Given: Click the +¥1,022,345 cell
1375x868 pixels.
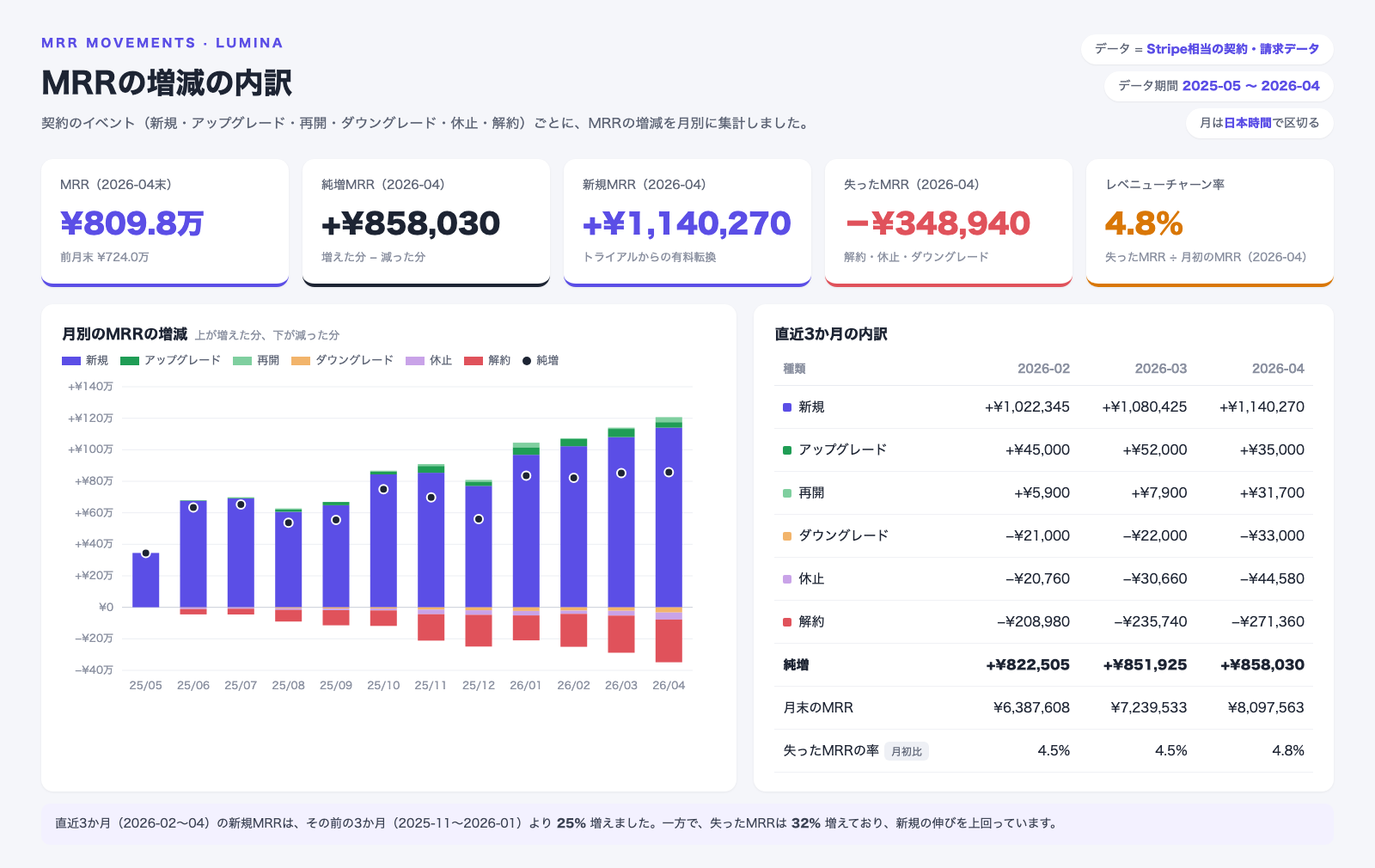Looking at the screenshot, I should tap(1027, 407).
